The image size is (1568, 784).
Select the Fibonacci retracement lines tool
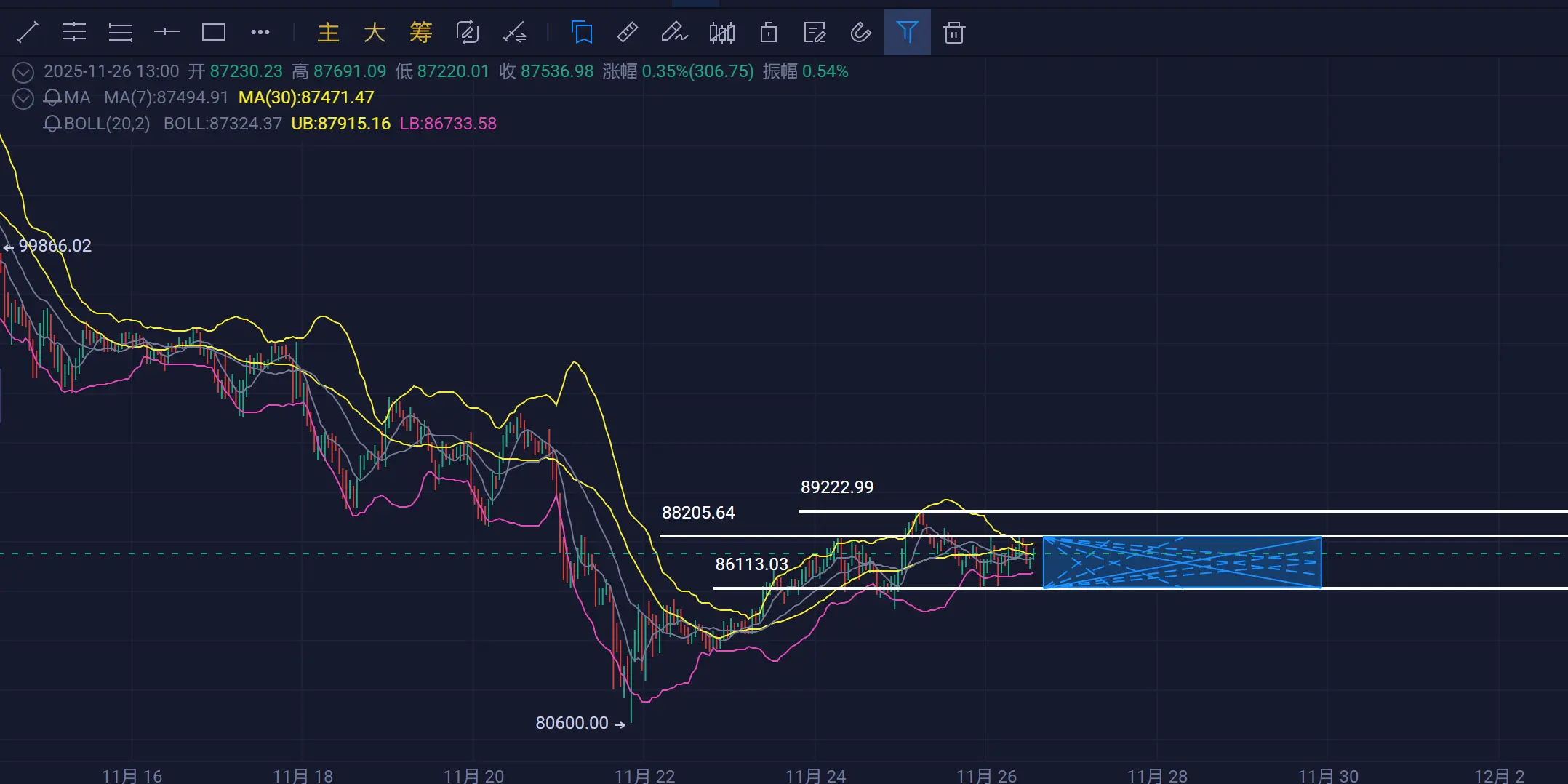pyautogui.click(x=74, y=33)
